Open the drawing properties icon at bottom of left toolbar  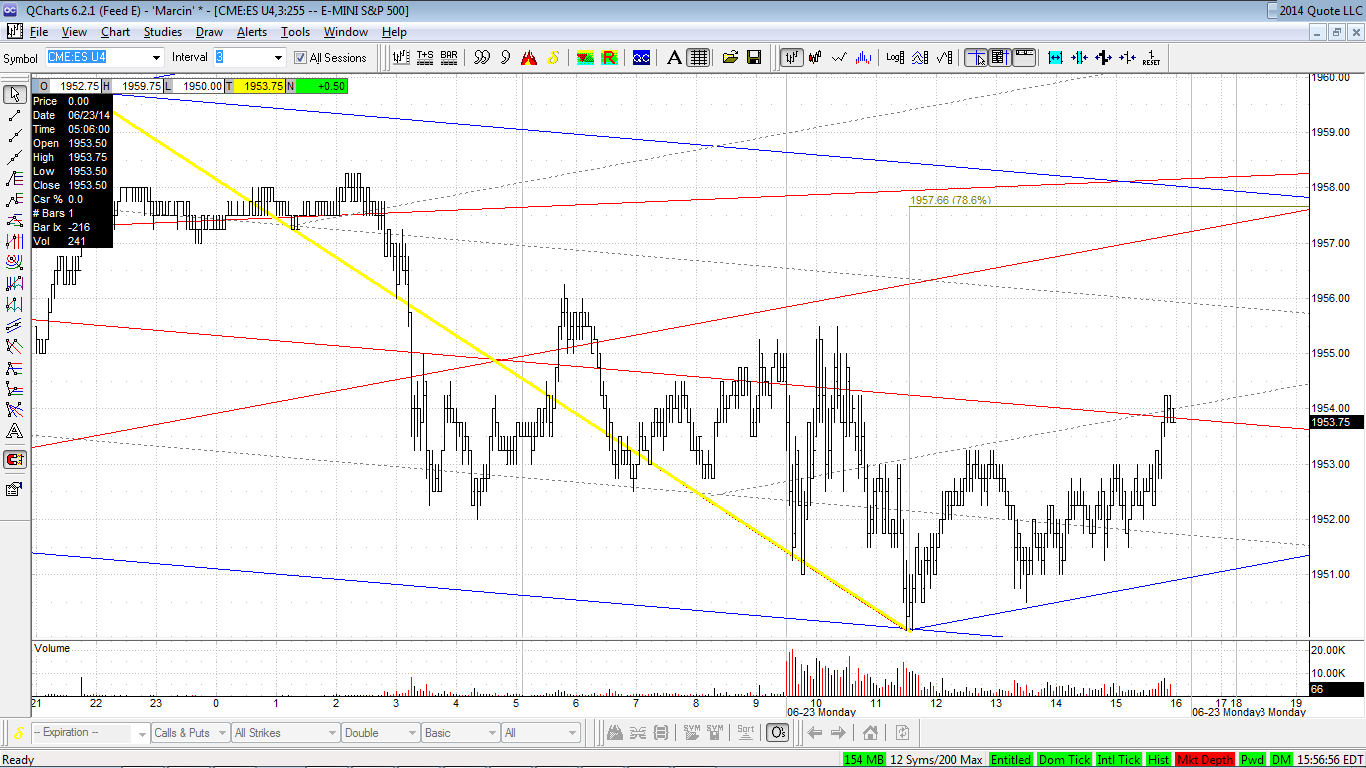pos(15,489)
